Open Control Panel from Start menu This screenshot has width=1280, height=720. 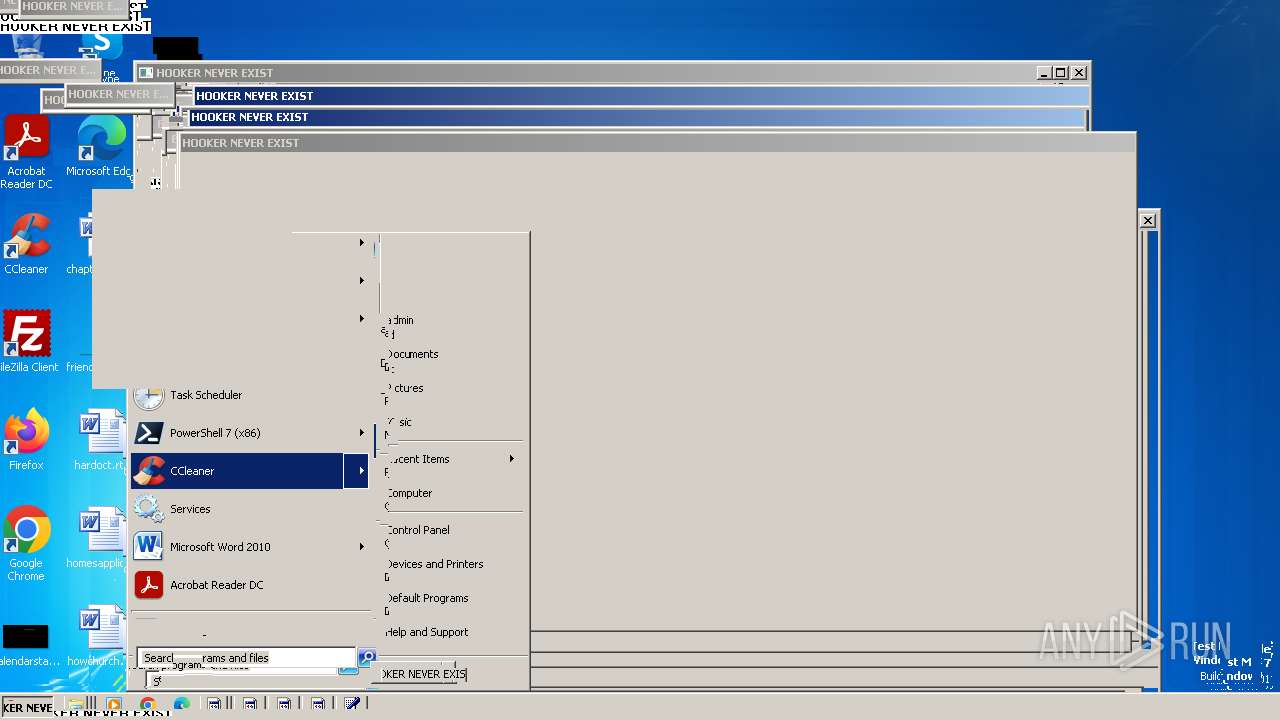pos(417,530)
